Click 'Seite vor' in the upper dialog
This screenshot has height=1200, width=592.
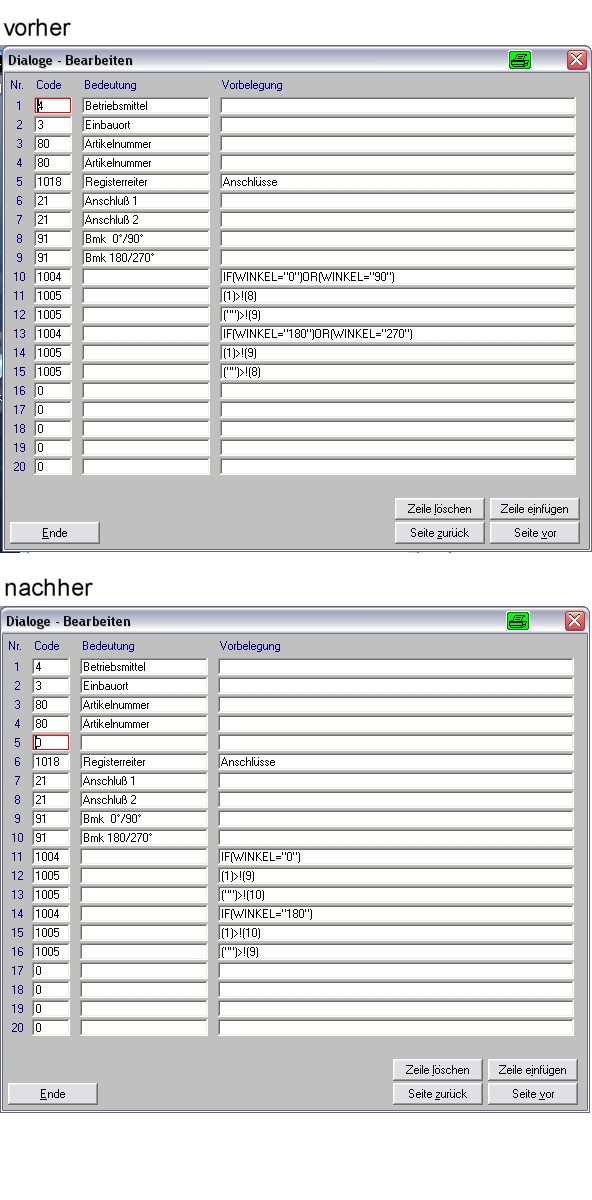tap(534, 533)
